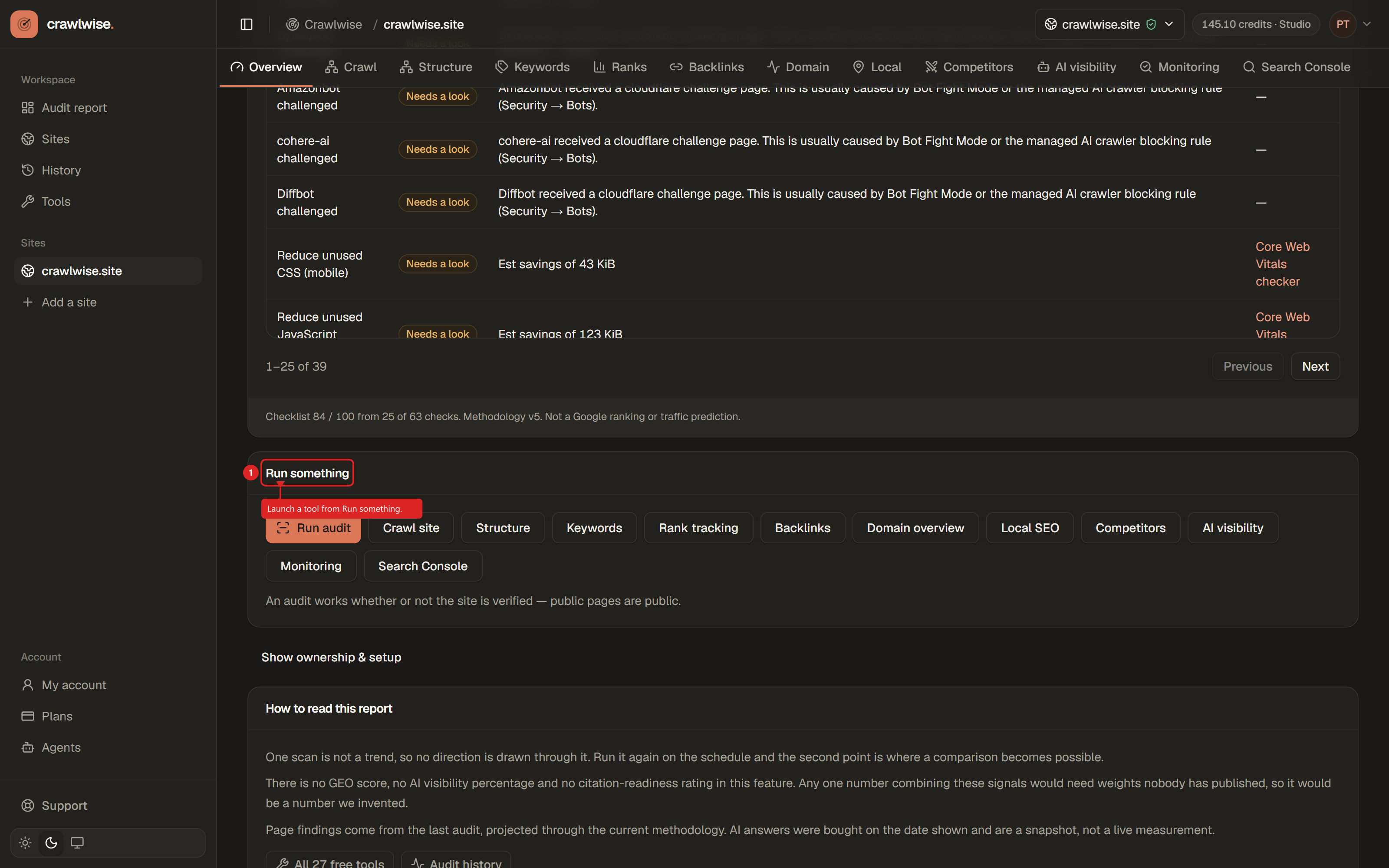The width and height of the screenshot is (1389, 868).
Task: Expand Show ownership & setup
Action: point(331,658)
